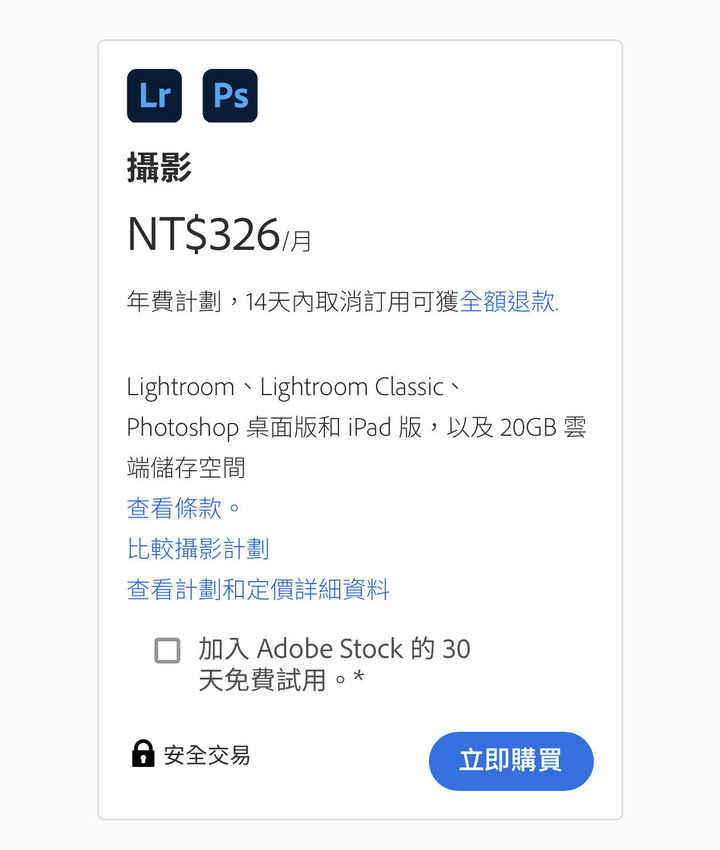Click the blue 立即購買 buy button
The width and height of the screenshot is (720, 850).
(511, 761)
